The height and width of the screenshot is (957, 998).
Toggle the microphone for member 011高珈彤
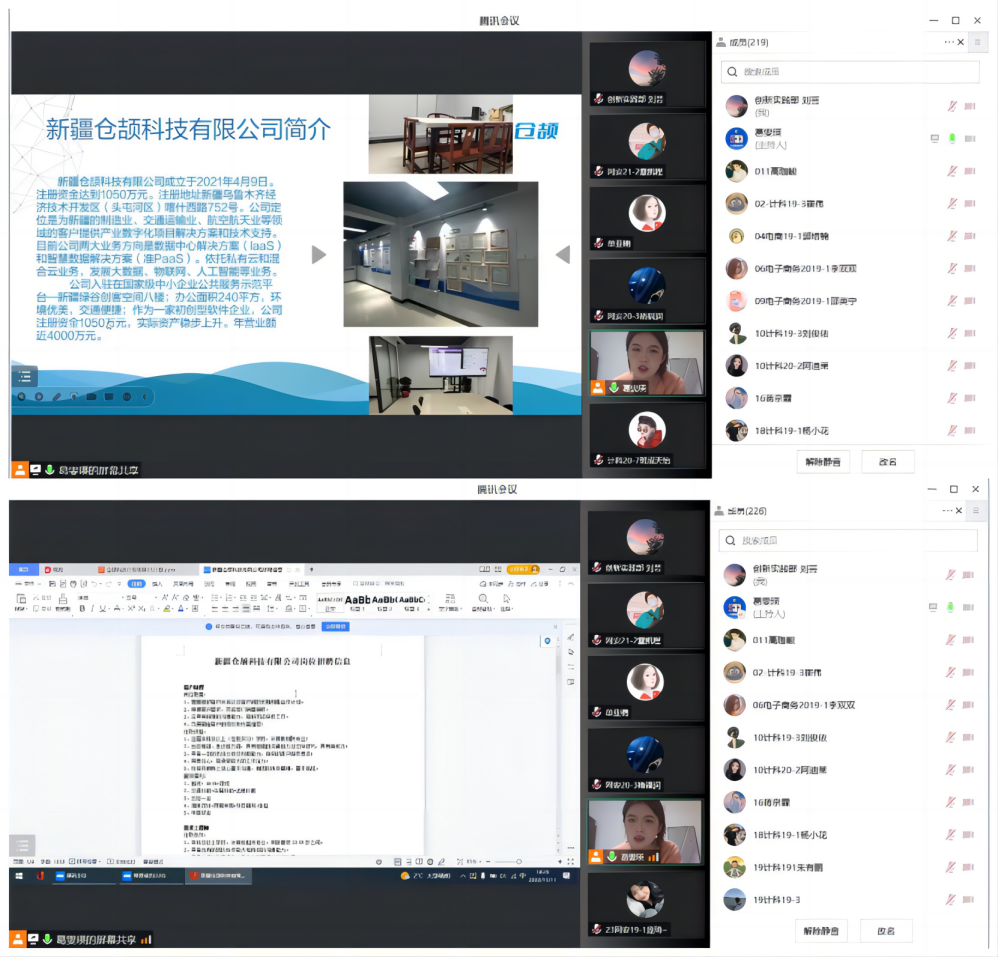pos(952,170)
